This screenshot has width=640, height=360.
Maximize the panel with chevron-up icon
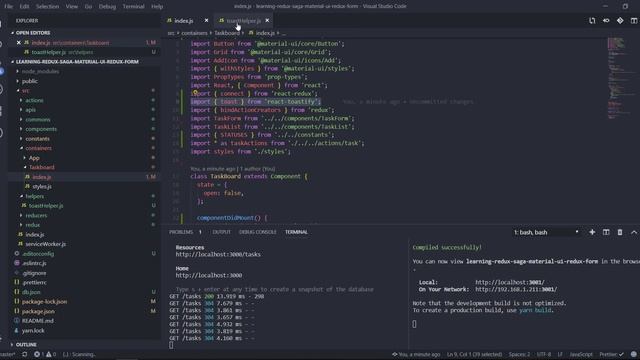pos(634,232)
